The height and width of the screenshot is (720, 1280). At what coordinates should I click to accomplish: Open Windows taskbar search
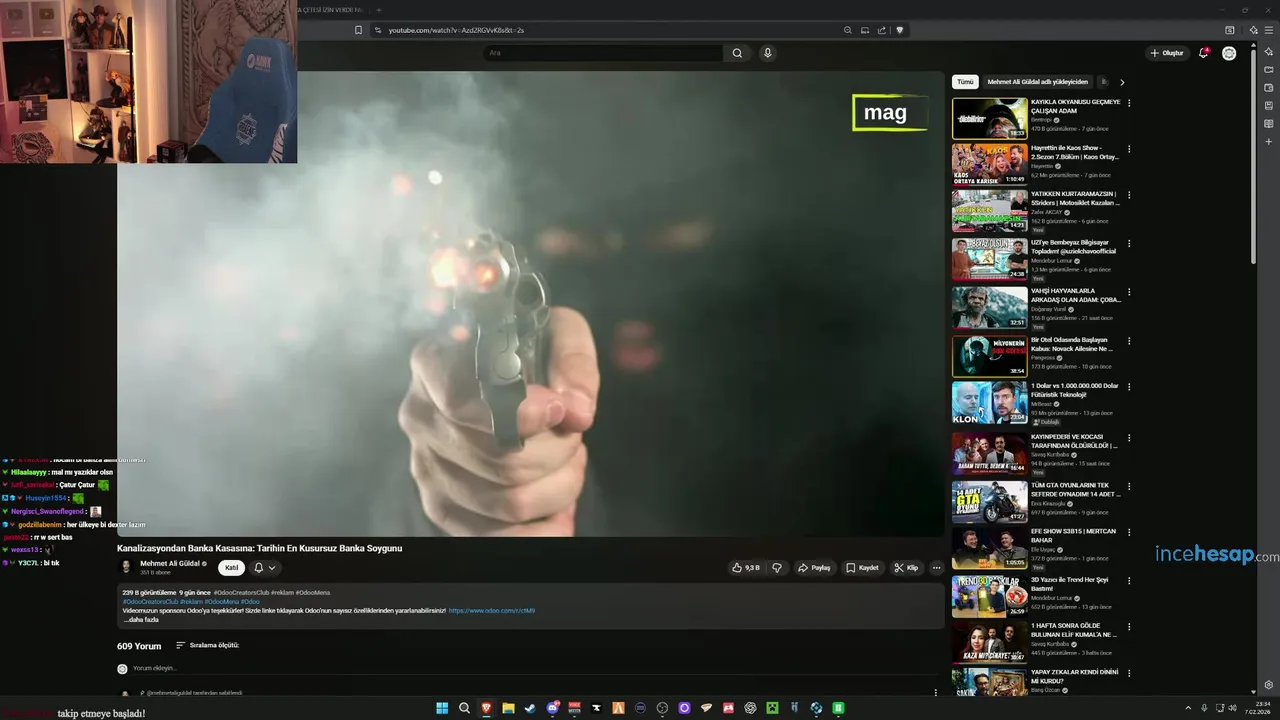point(464,708)
